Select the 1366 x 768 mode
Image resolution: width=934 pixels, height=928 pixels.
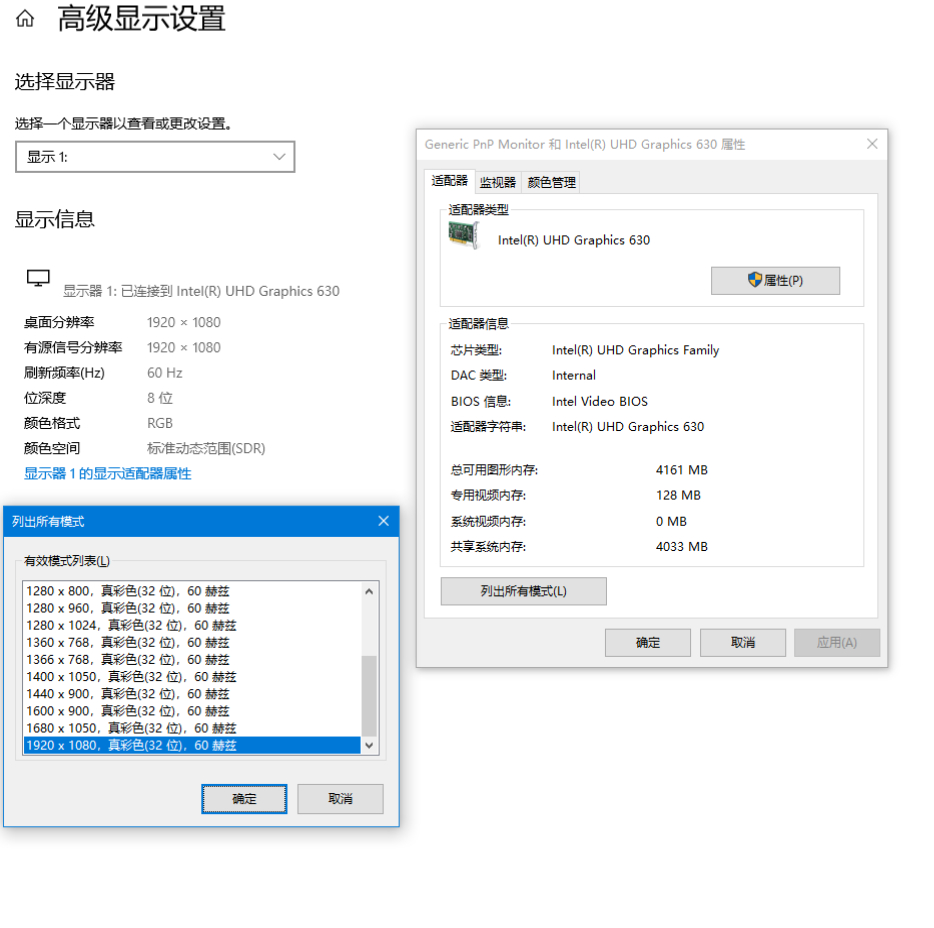click(192, 660)
